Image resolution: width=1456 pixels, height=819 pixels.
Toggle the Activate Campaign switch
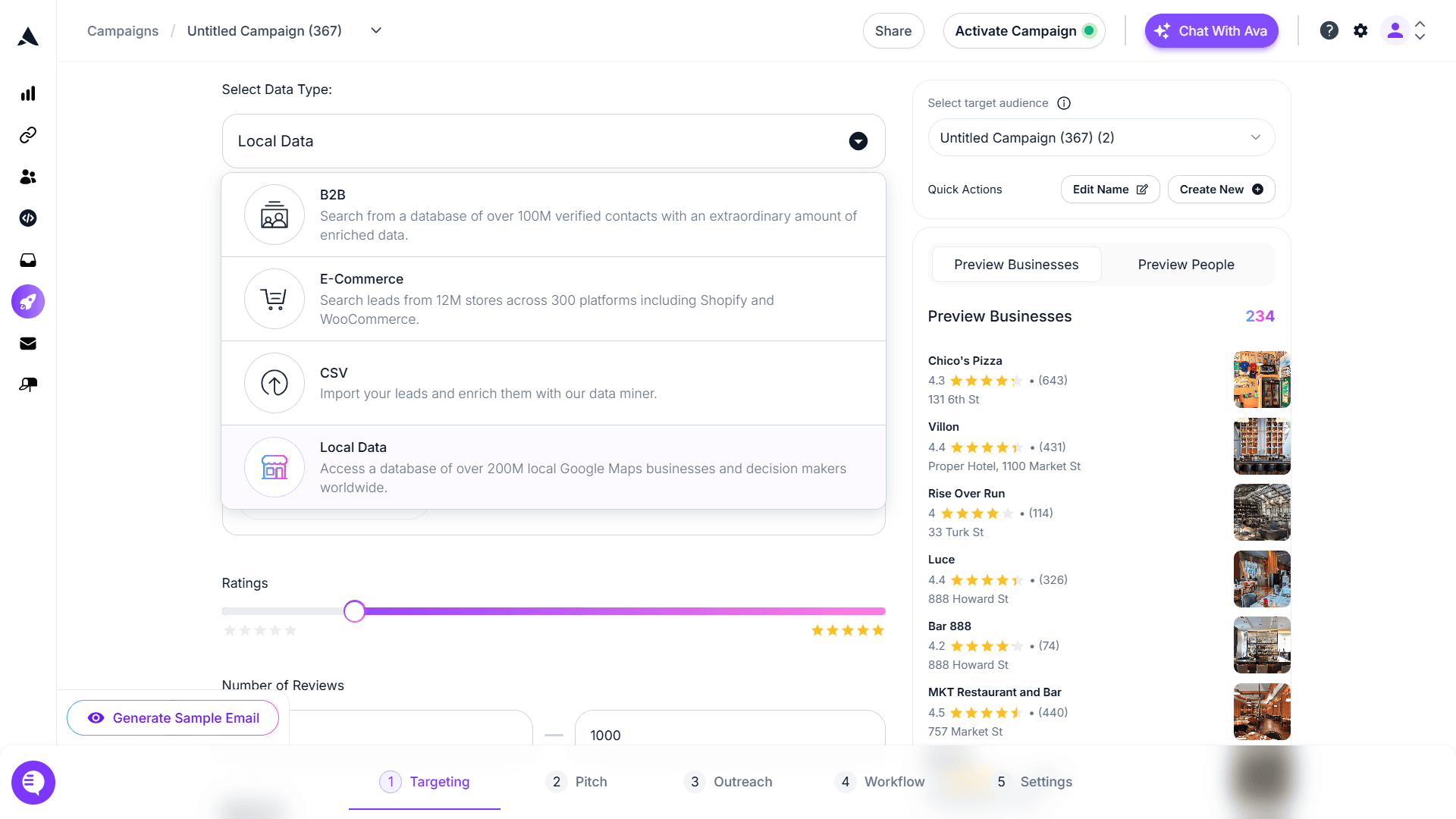coord(1089,31)
